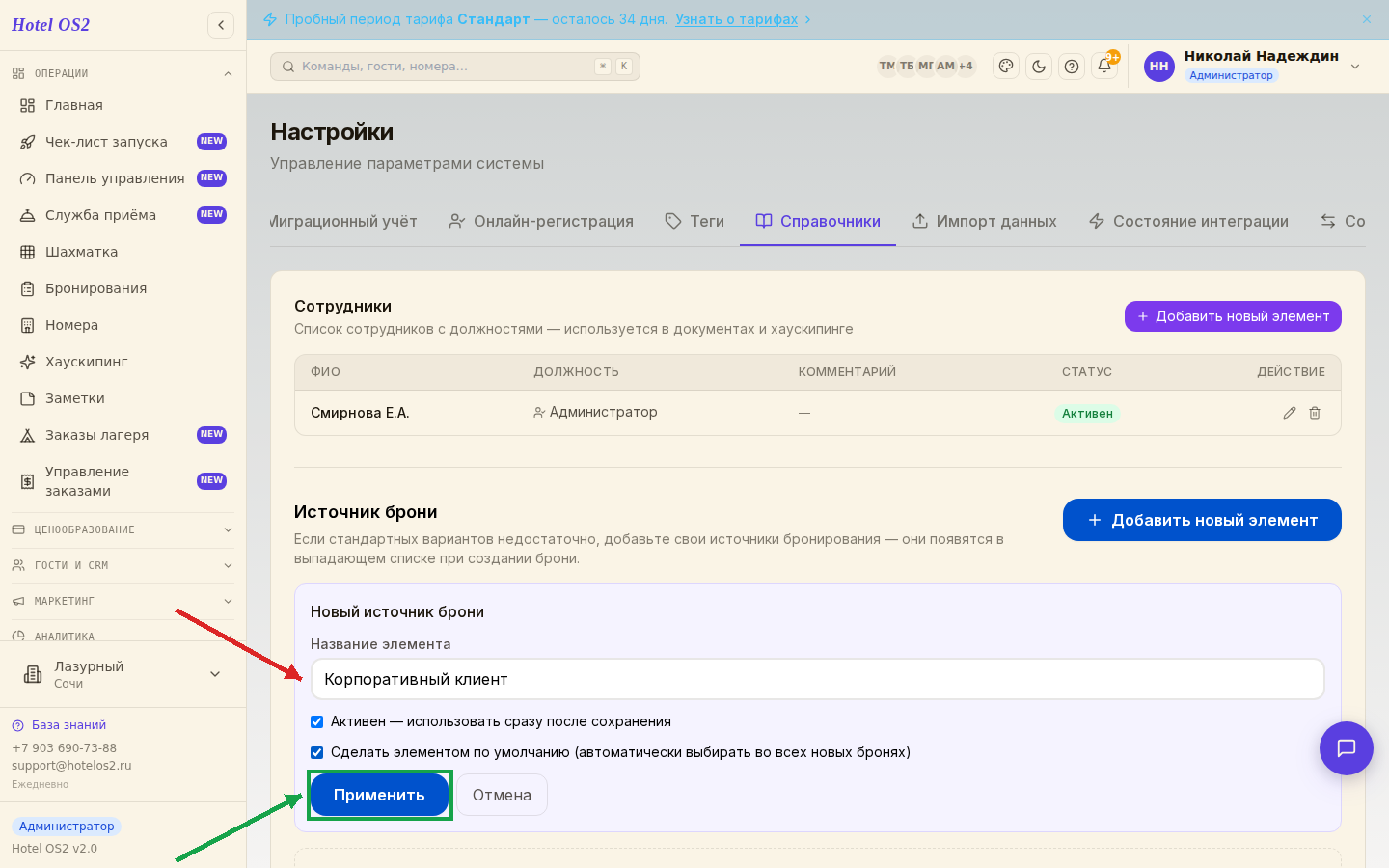Add new element to Источник брони
The width and height of the screenshot is (1389, 868).
(1202, 520)
